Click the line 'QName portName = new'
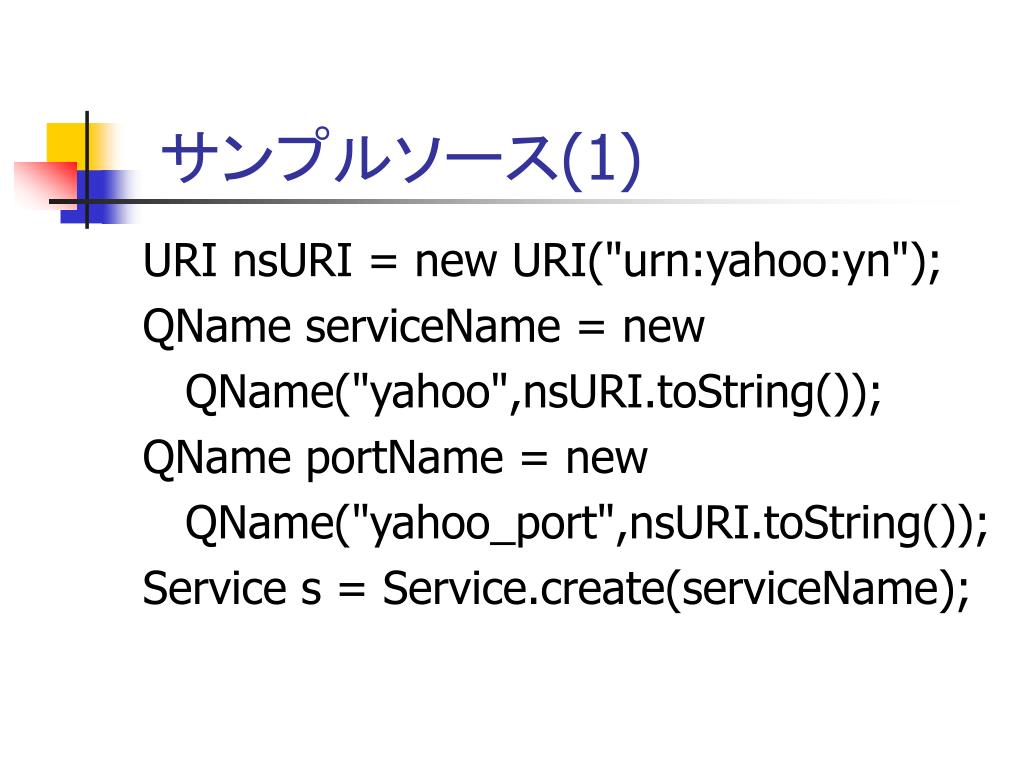Viewport: 1024px width, 768px height. [395, 458]
